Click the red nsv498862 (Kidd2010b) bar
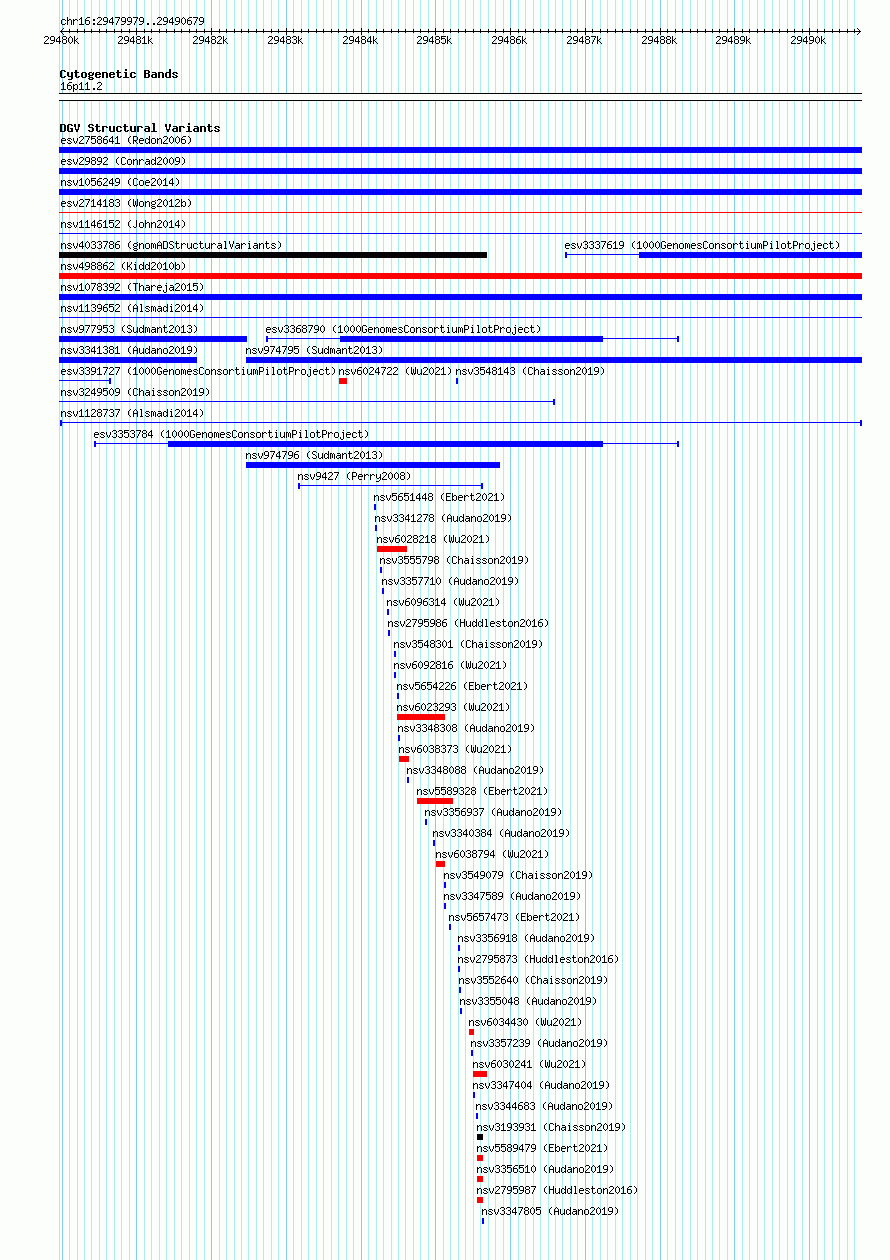The height and width of the screenshot is (1260, 890). tap(460, 276)
